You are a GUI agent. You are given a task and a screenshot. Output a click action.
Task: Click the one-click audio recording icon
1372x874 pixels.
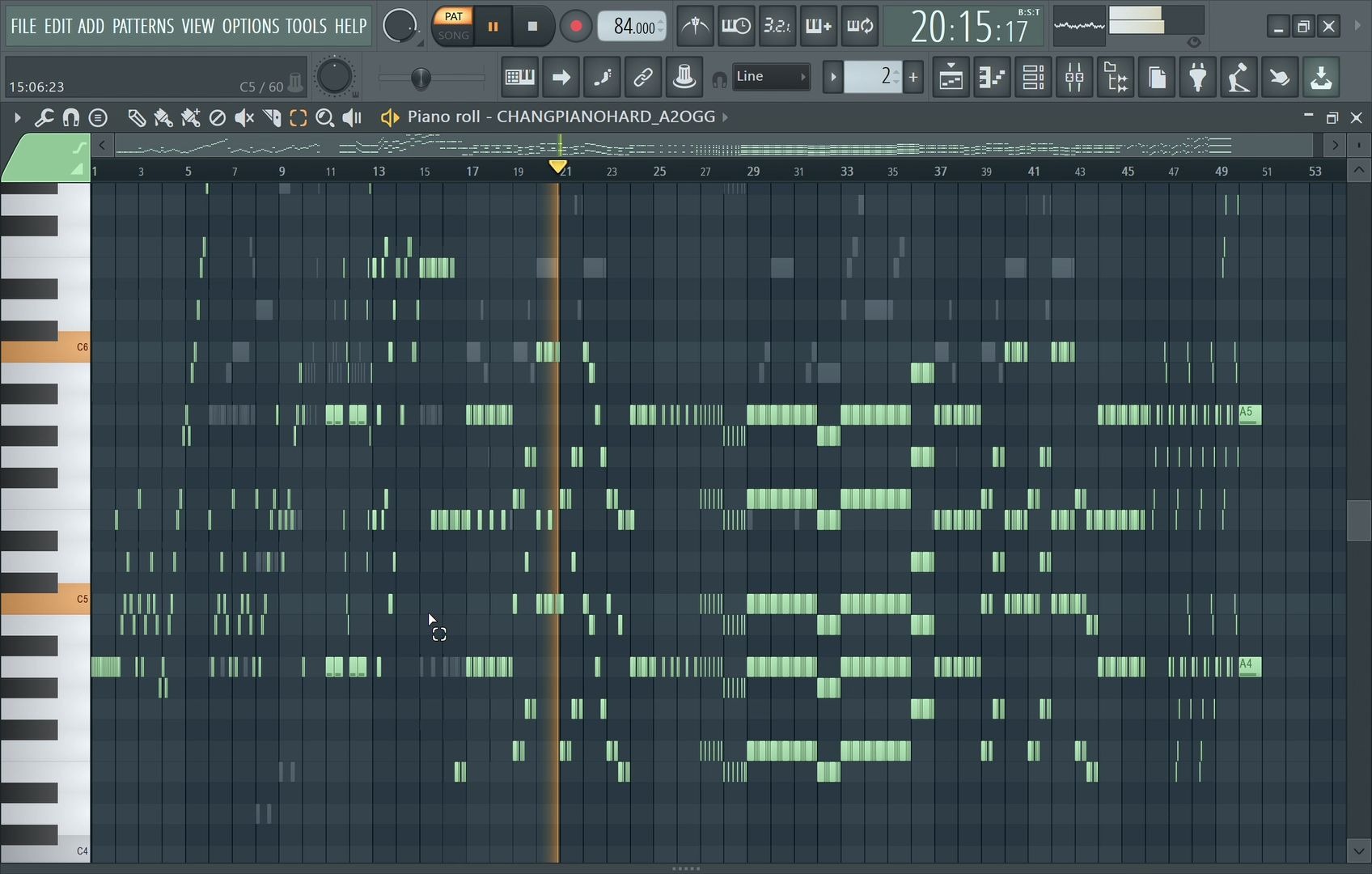click(1280, 78)
